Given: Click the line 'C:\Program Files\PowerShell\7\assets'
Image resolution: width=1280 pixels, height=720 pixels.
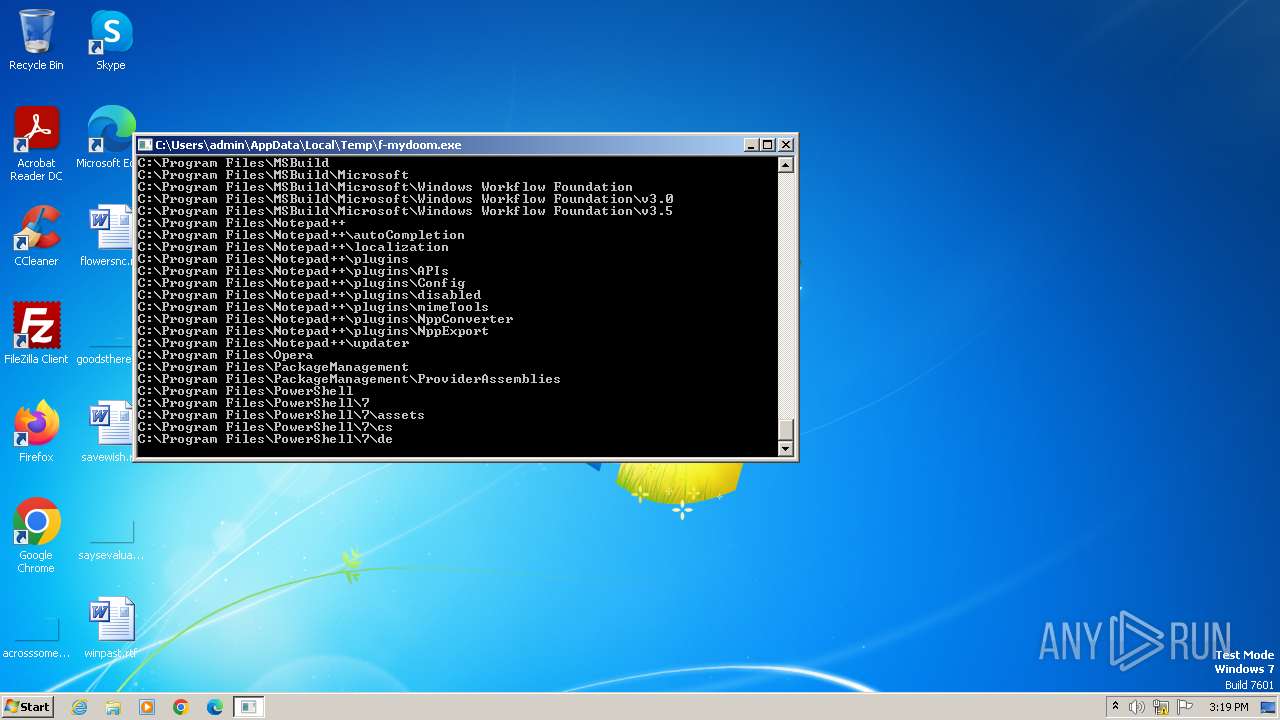Looking at the screenshot, I should click(x=281, y=415).
